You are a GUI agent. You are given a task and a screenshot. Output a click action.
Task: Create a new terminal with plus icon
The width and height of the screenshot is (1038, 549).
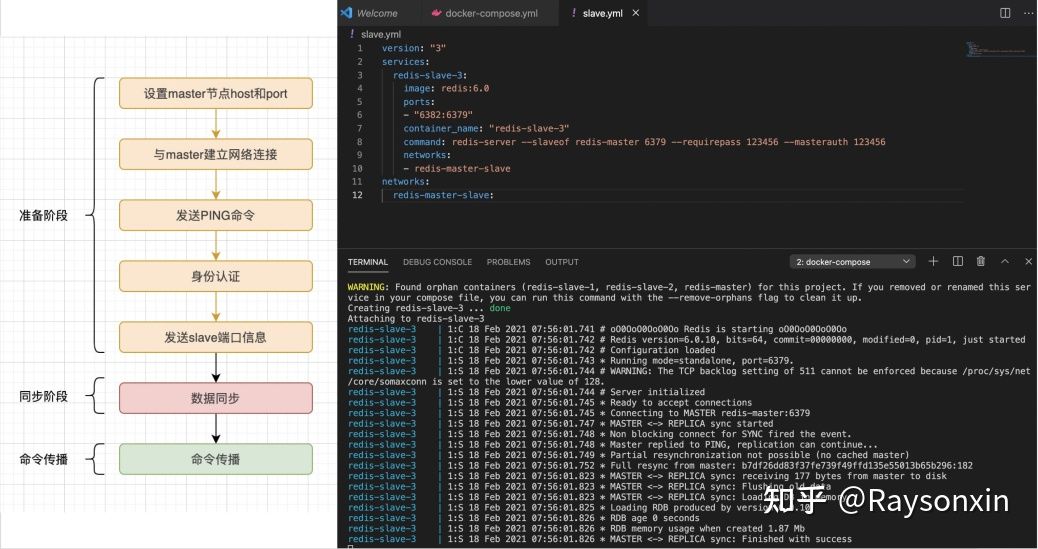[933, 262]
